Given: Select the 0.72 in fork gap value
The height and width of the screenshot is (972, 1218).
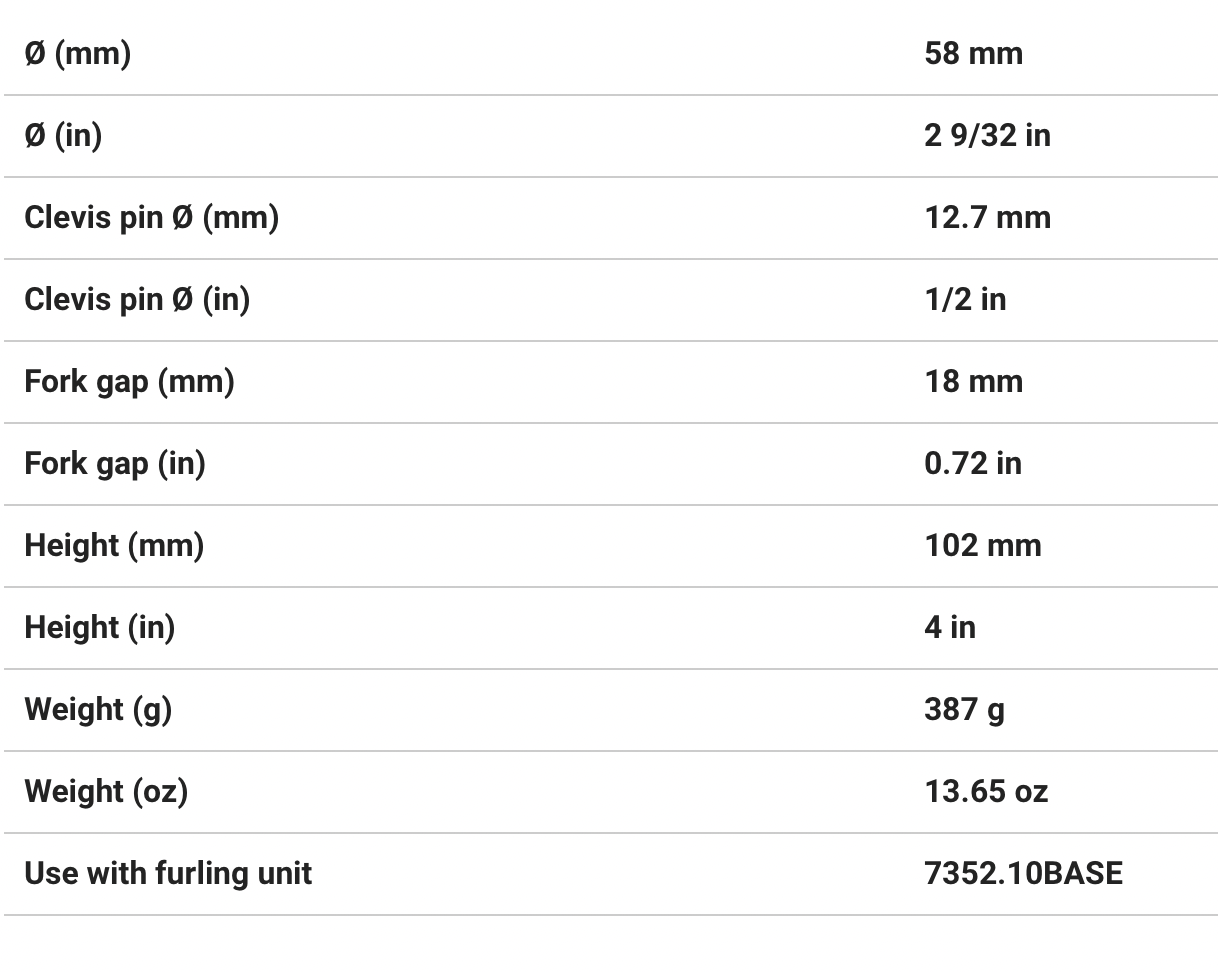Looking at the screenshot, I should 973,463.
